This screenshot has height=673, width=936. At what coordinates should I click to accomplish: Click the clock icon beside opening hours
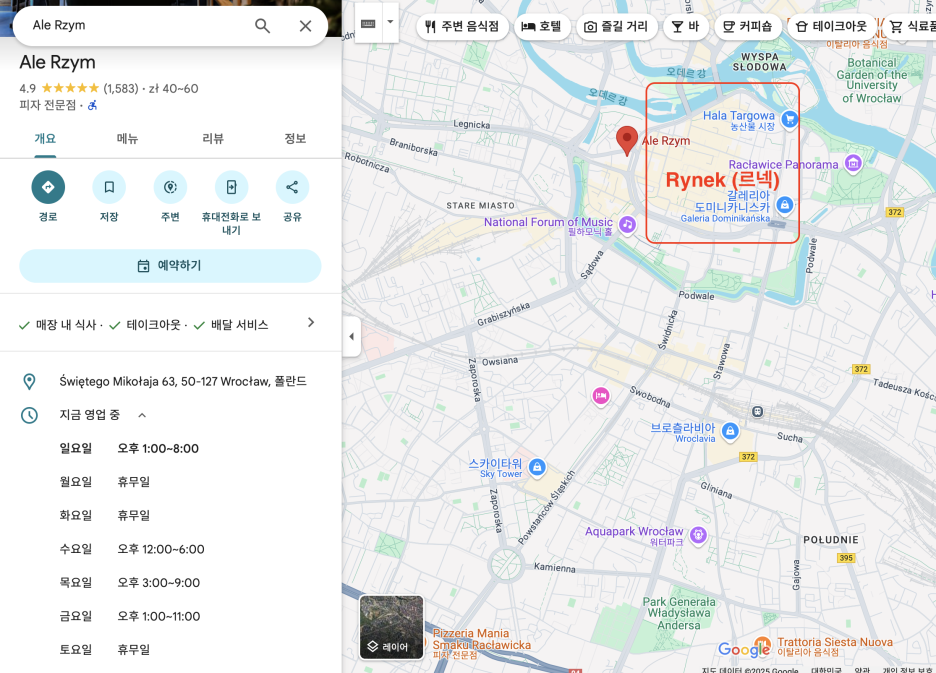click(29, 415)
